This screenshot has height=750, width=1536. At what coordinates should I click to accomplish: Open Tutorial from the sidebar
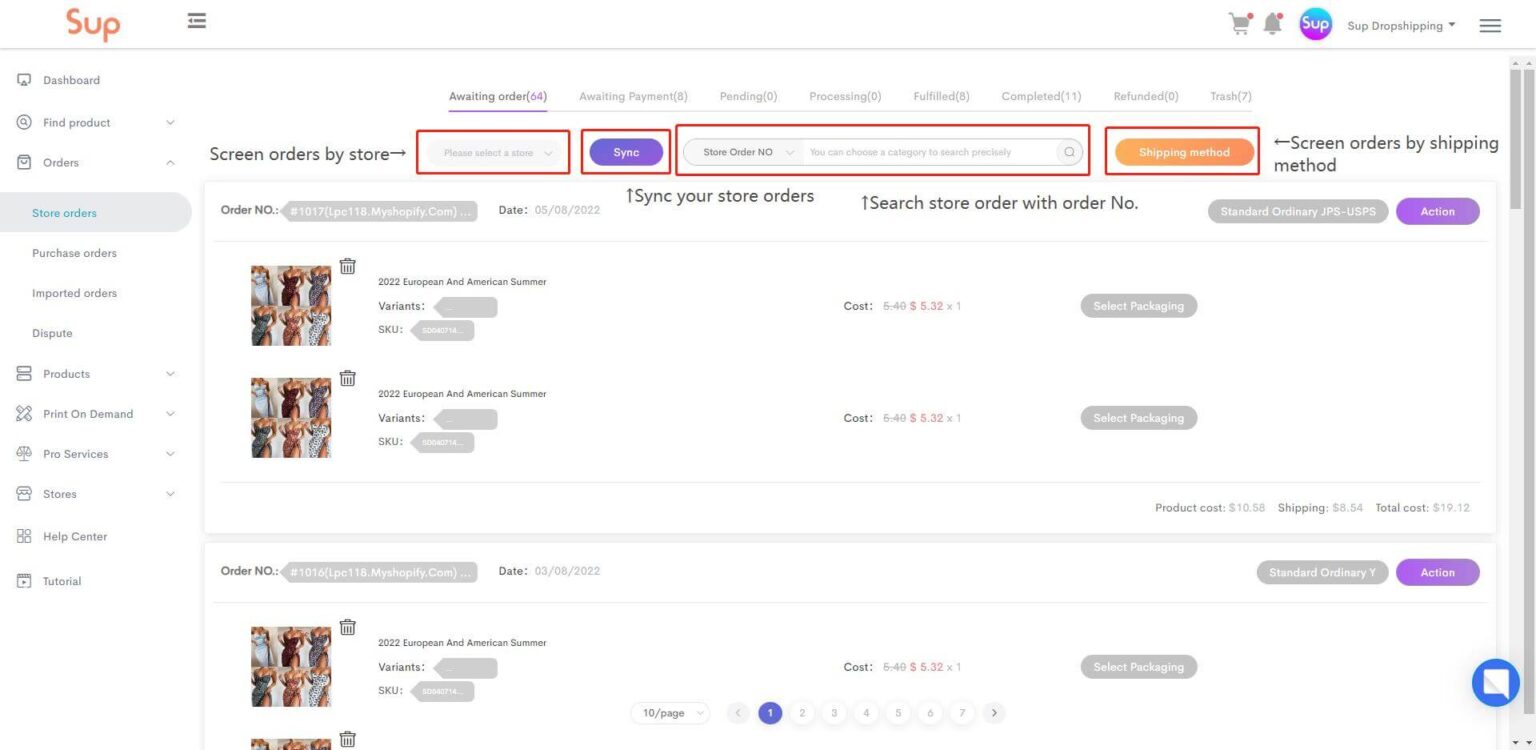[61, 581]
